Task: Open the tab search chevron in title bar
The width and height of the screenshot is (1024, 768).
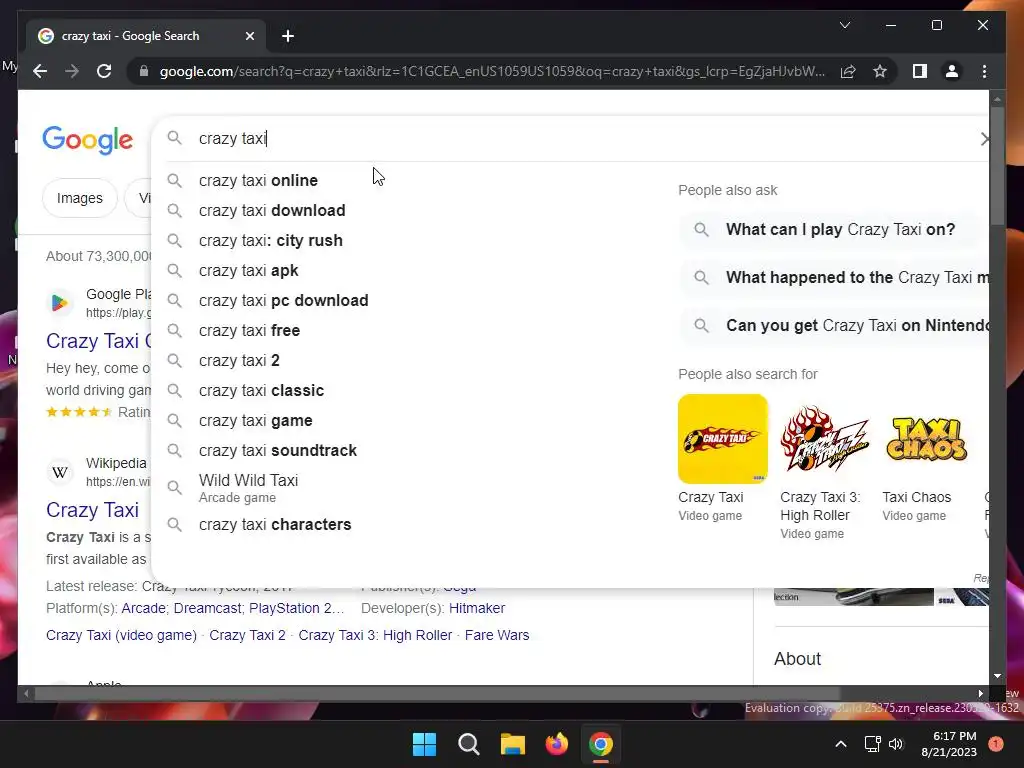Action: (x=844, y=25)
